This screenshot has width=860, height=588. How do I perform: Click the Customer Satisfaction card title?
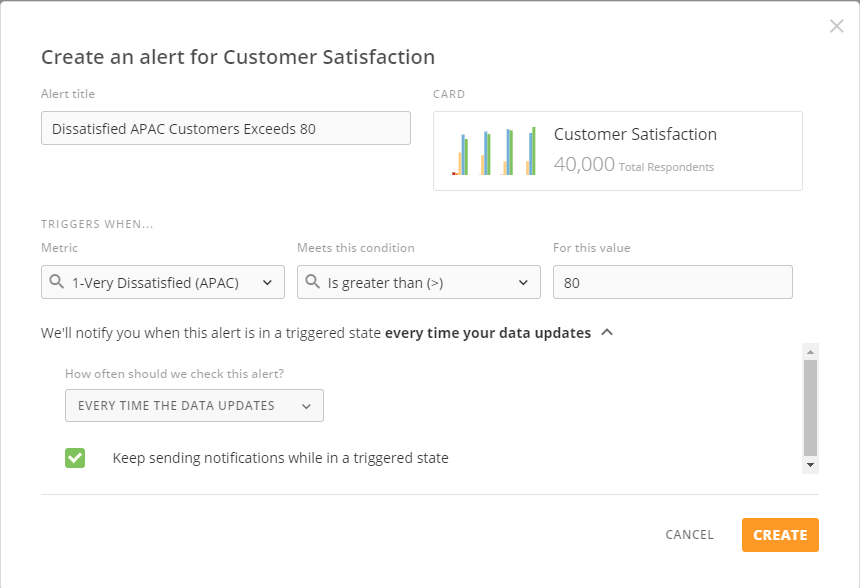click(635, 134)
